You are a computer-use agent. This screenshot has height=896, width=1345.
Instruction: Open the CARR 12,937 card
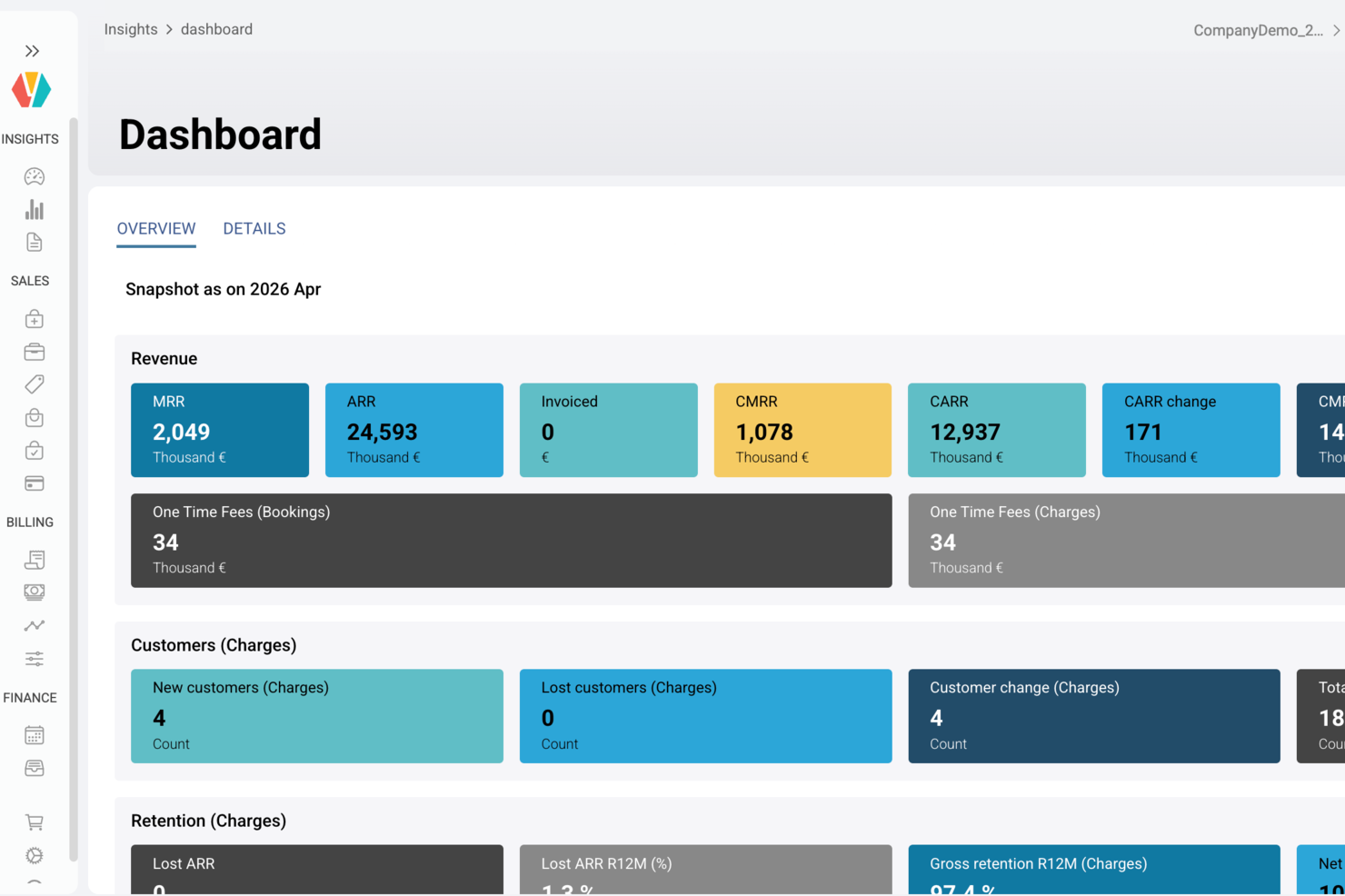pos(997,430)
